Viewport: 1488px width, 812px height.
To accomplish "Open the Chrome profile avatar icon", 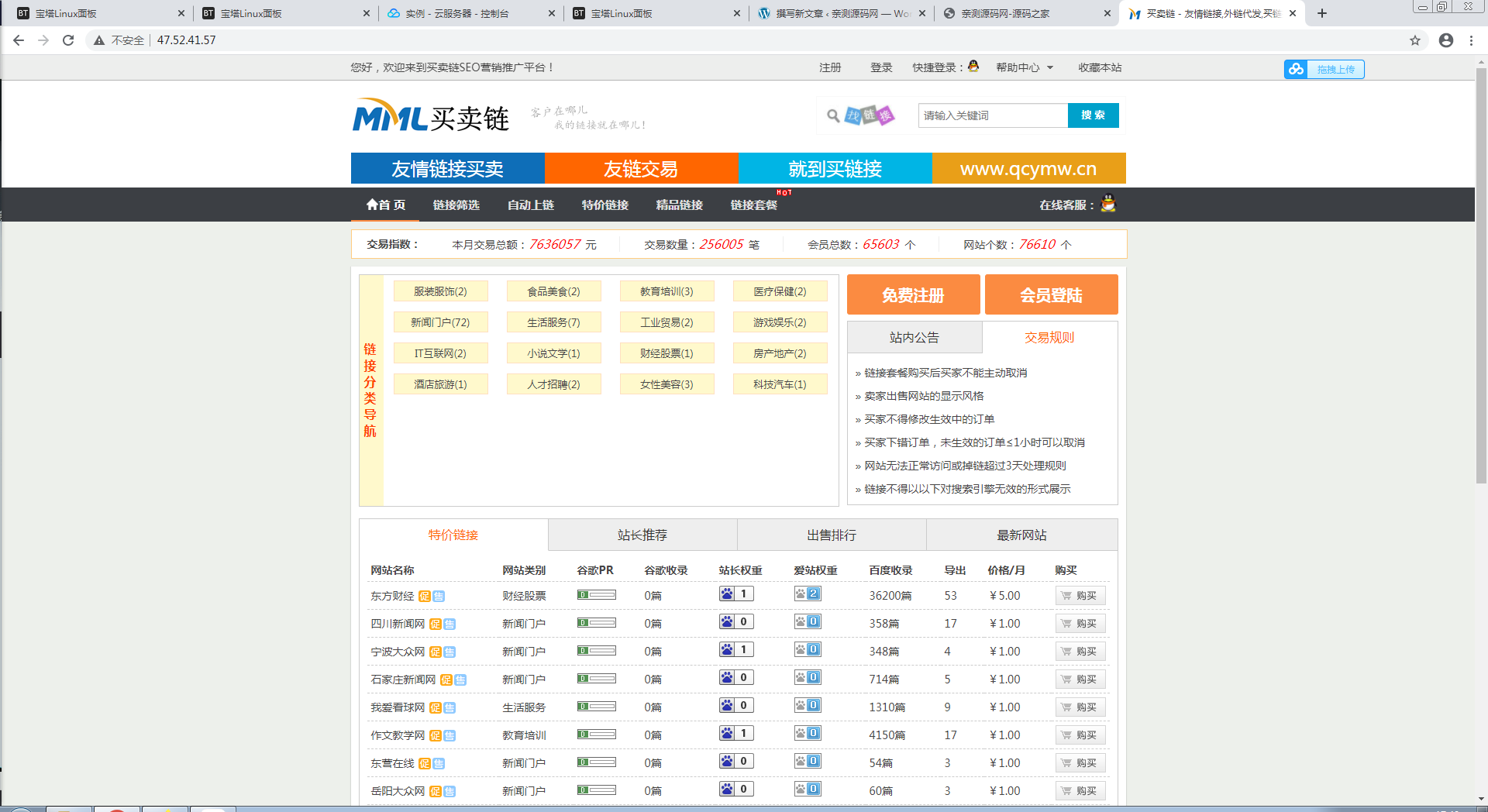I will pos(1446,40).
